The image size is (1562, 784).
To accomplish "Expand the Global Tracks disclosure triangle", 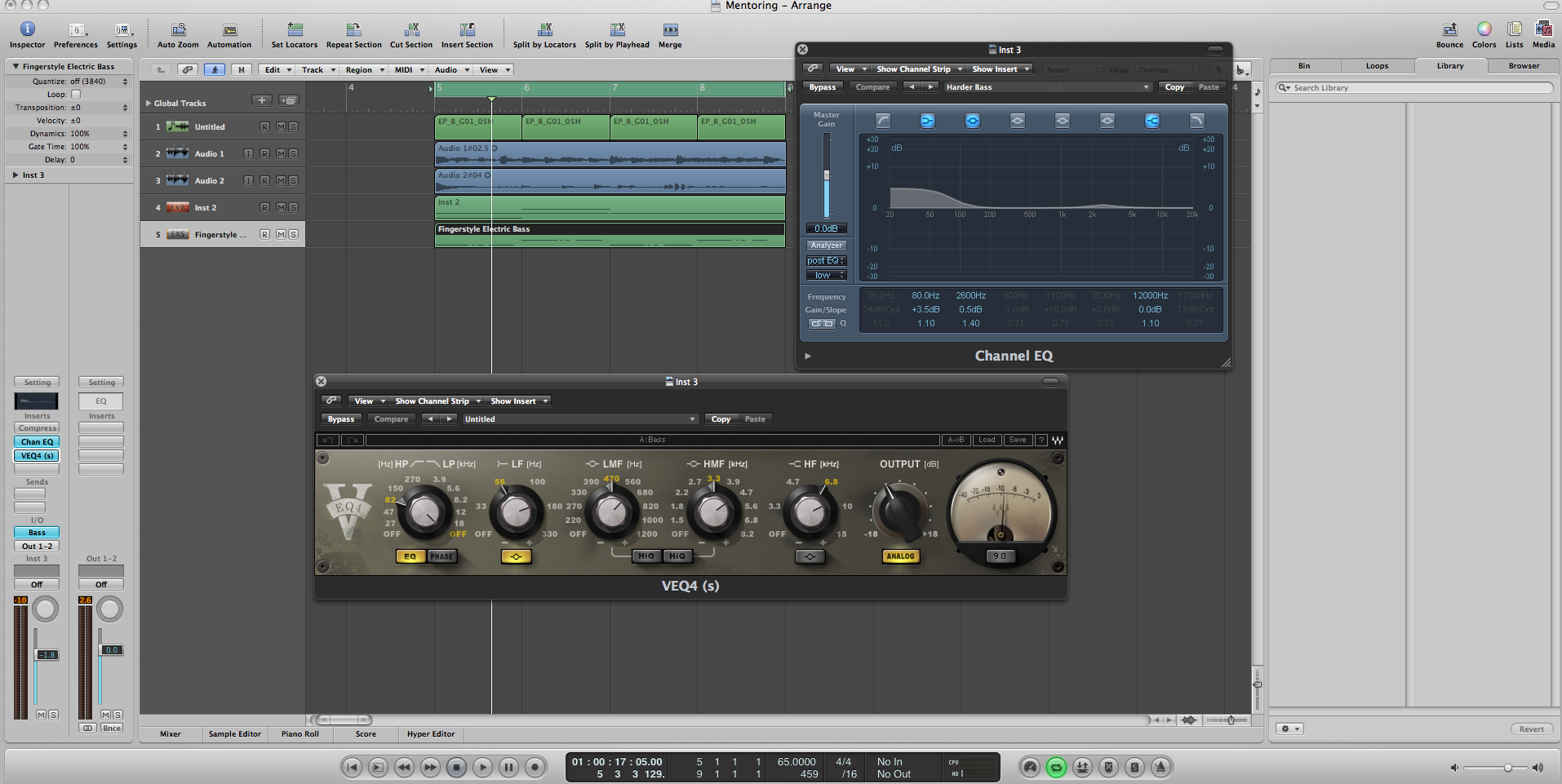I will pos(149,104).
